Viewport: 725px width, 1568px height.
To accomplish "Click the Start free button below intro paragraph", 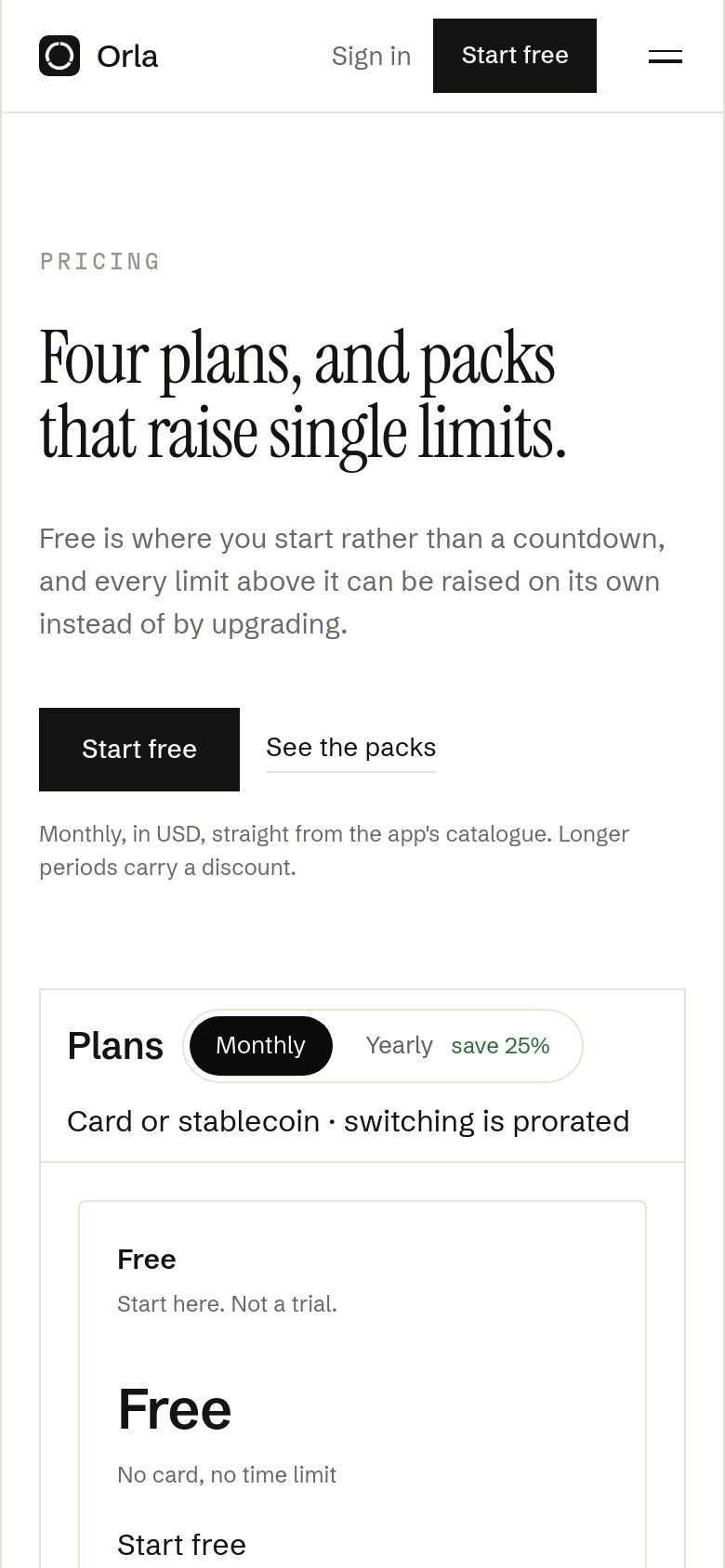I will 139,750.
